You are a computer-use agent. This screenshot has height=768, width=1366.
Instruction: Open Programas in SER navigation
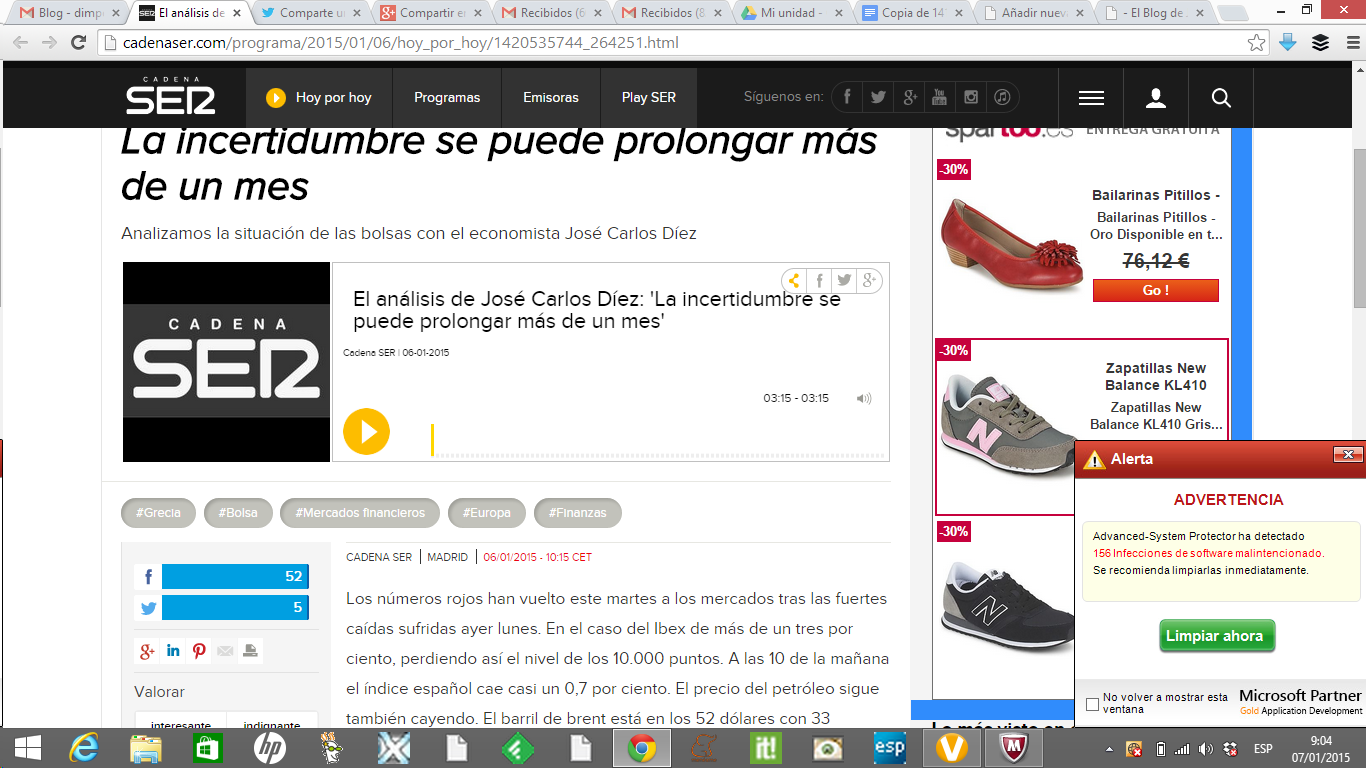pyautogui.click(x=447, y=98)
